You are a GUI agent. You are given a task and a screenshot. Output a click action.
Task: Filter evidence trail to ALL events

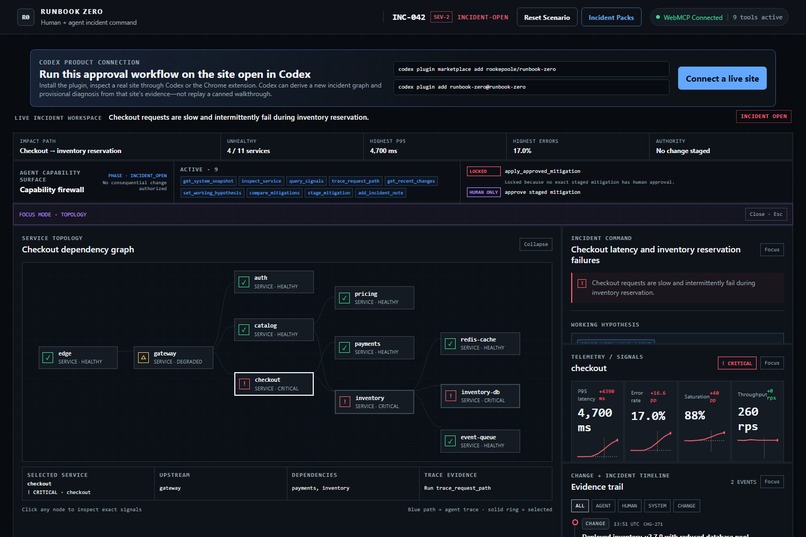pyautogui.click(x=580, y=506)
